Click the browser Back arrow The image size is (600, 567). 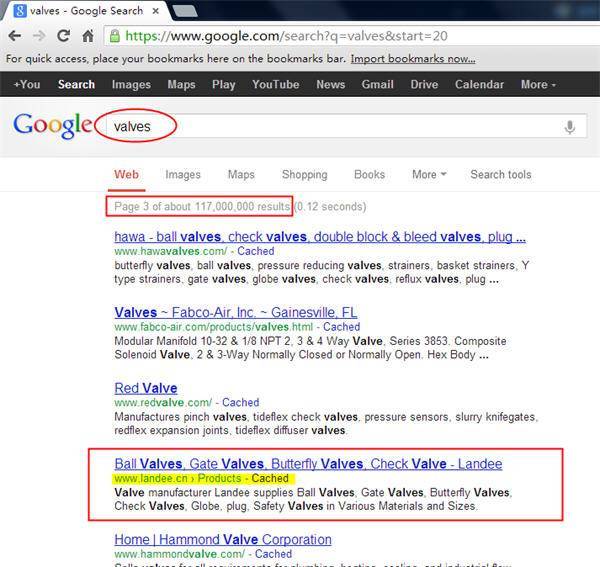tap(15, 36)
